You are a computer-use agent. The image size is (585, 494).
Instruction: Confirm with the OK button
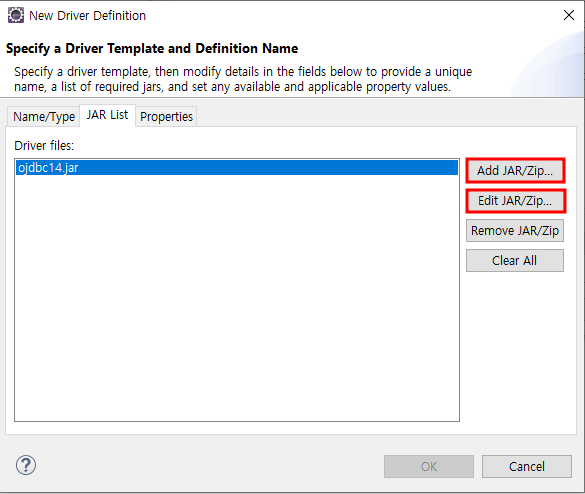(x=429, y=466)
